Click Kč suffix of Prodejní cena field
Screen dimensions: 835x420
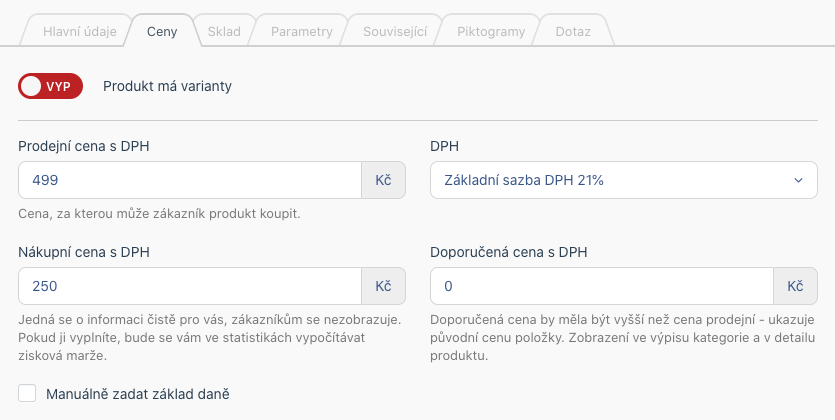click(x=383, y=180)
